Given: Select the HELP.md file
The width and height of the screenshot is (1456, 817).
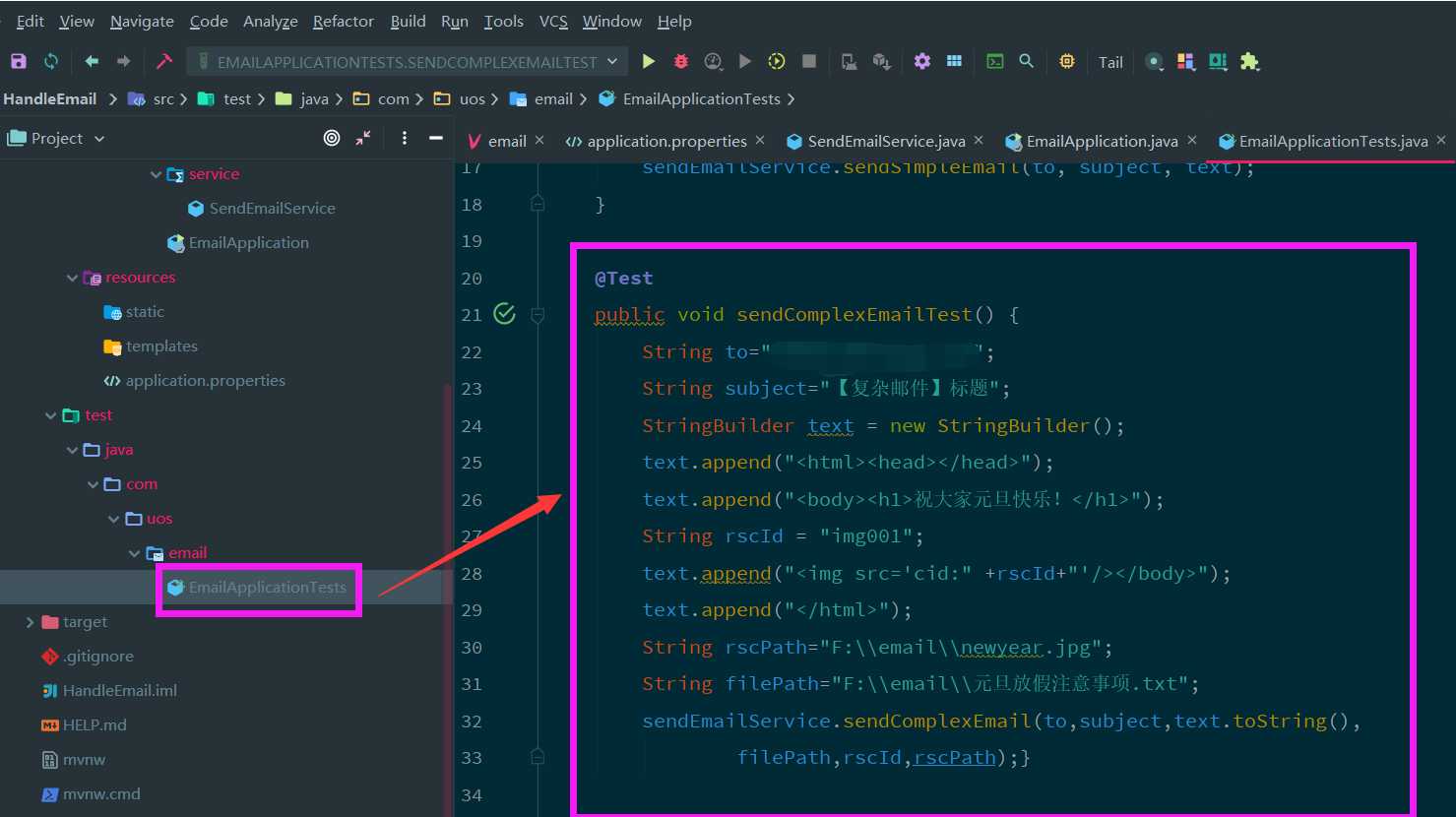Looking at the screenshot, I should tap(95, 725).
